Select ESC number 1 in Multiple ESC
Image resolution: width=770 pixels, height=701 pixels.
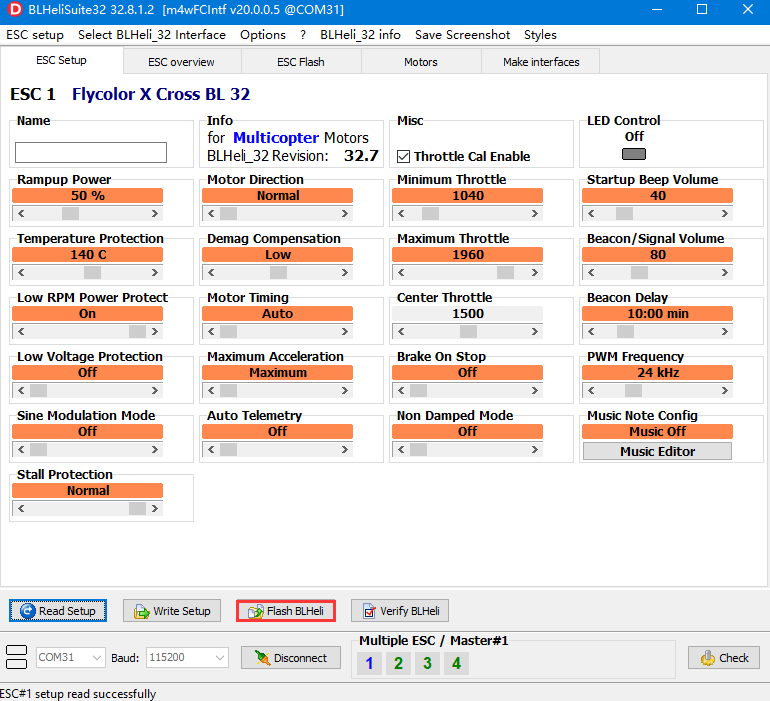(369, 663)
